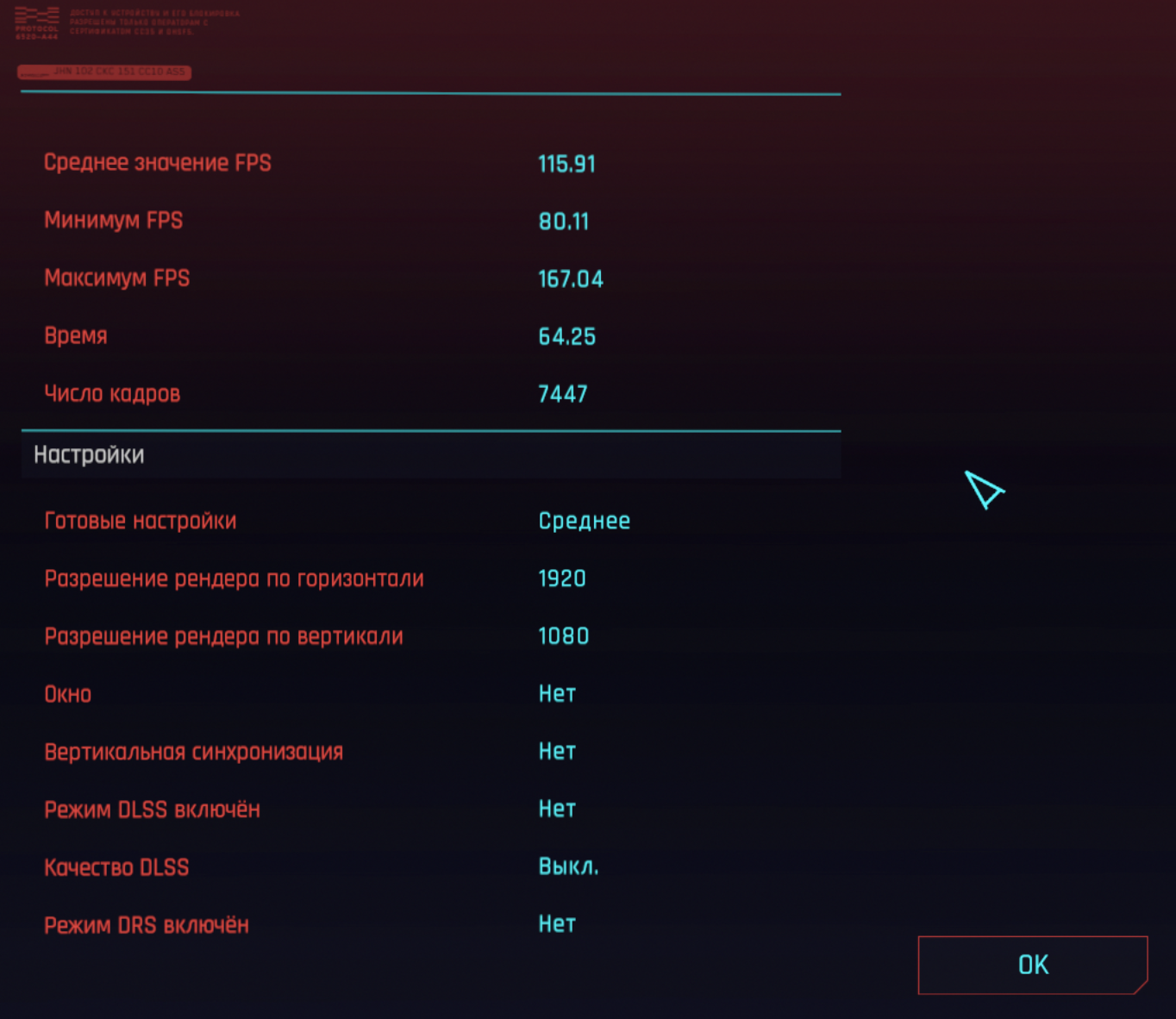The height and width of the screenshot is (1019, 1176).
Task: Click the average FPS value 115.91
Action: click(566, 164)
